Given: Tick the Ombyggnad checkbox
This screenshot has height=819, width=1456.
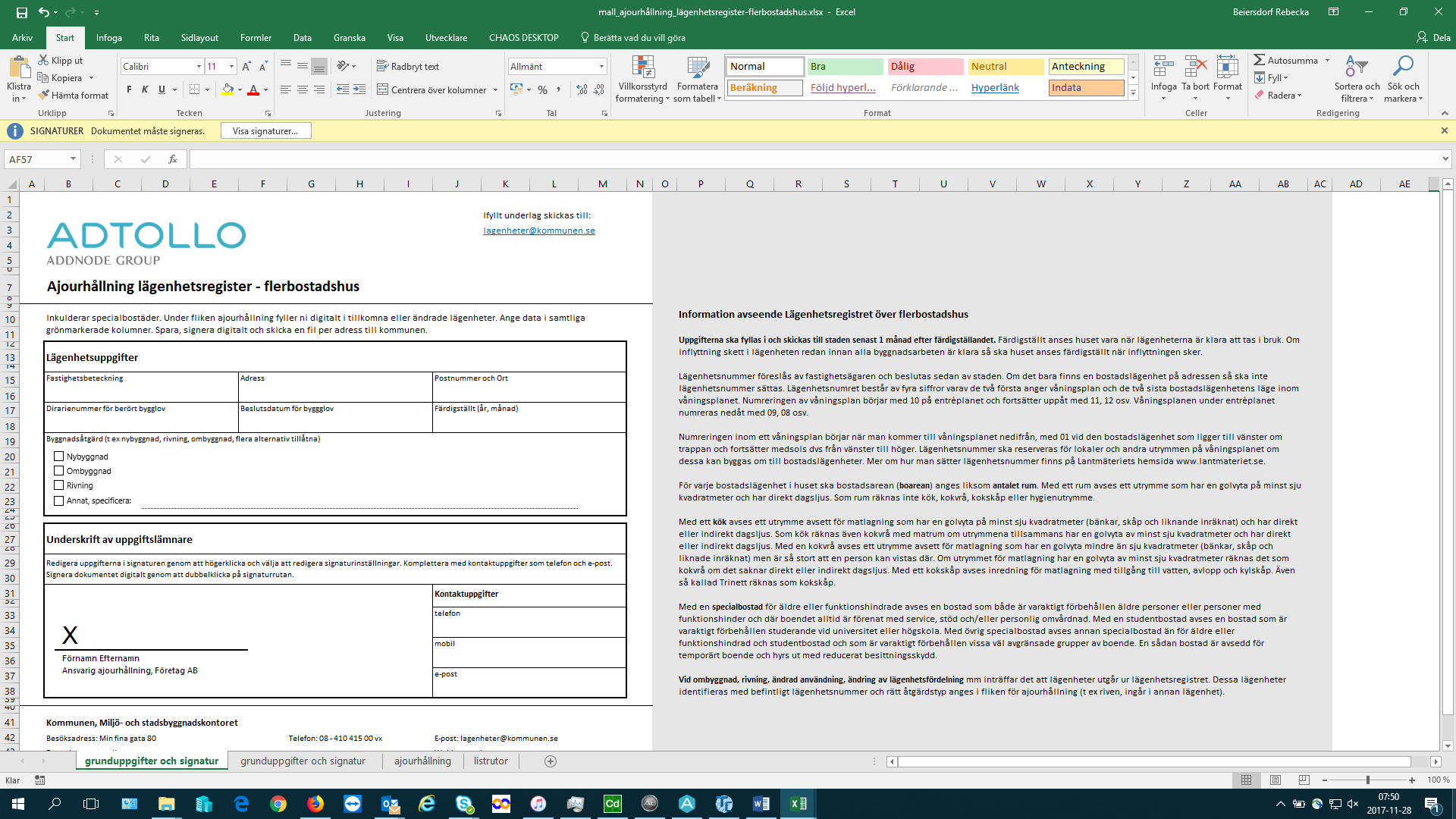Looking at the screenshot, I should [58, 471].
